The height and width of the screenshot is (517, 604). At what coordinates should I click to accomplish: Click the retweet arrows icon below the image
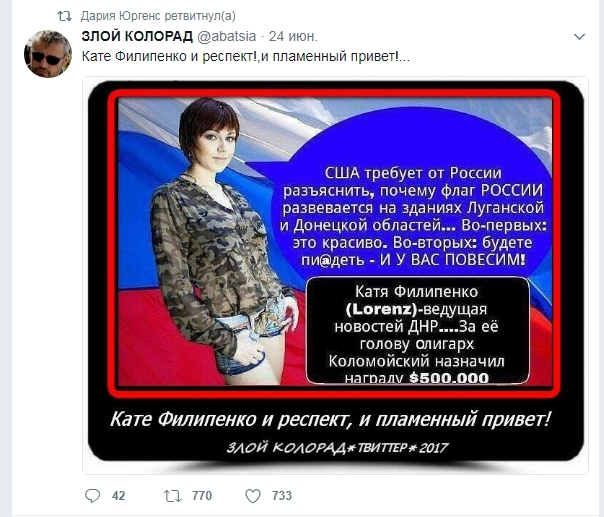[173, 496]
